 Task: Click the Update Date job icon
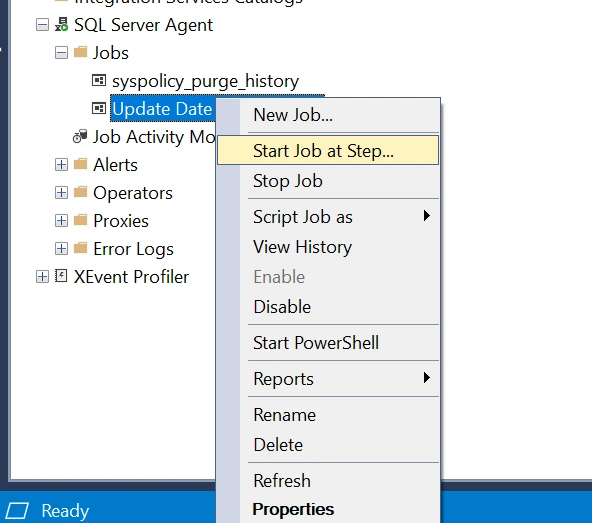tap(99, 108)
